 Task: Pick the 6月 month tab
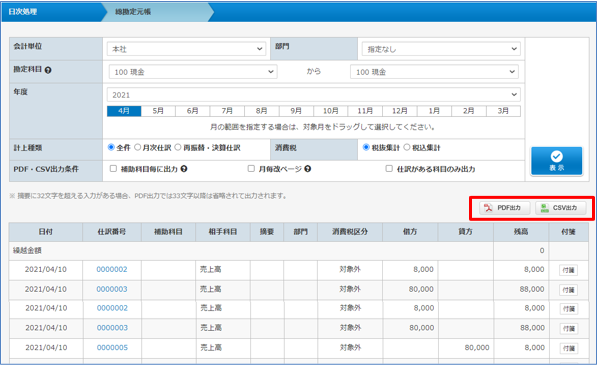193,111
